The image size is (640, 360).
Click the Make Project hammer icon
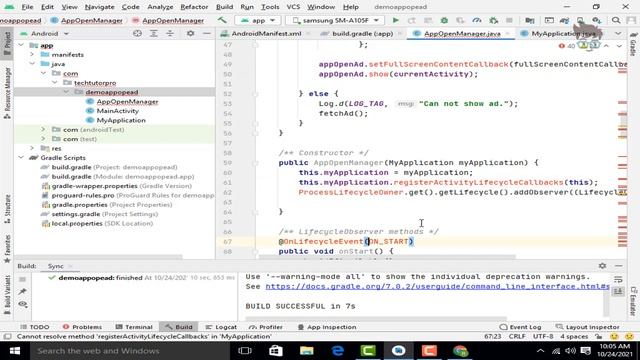point(222,20)
